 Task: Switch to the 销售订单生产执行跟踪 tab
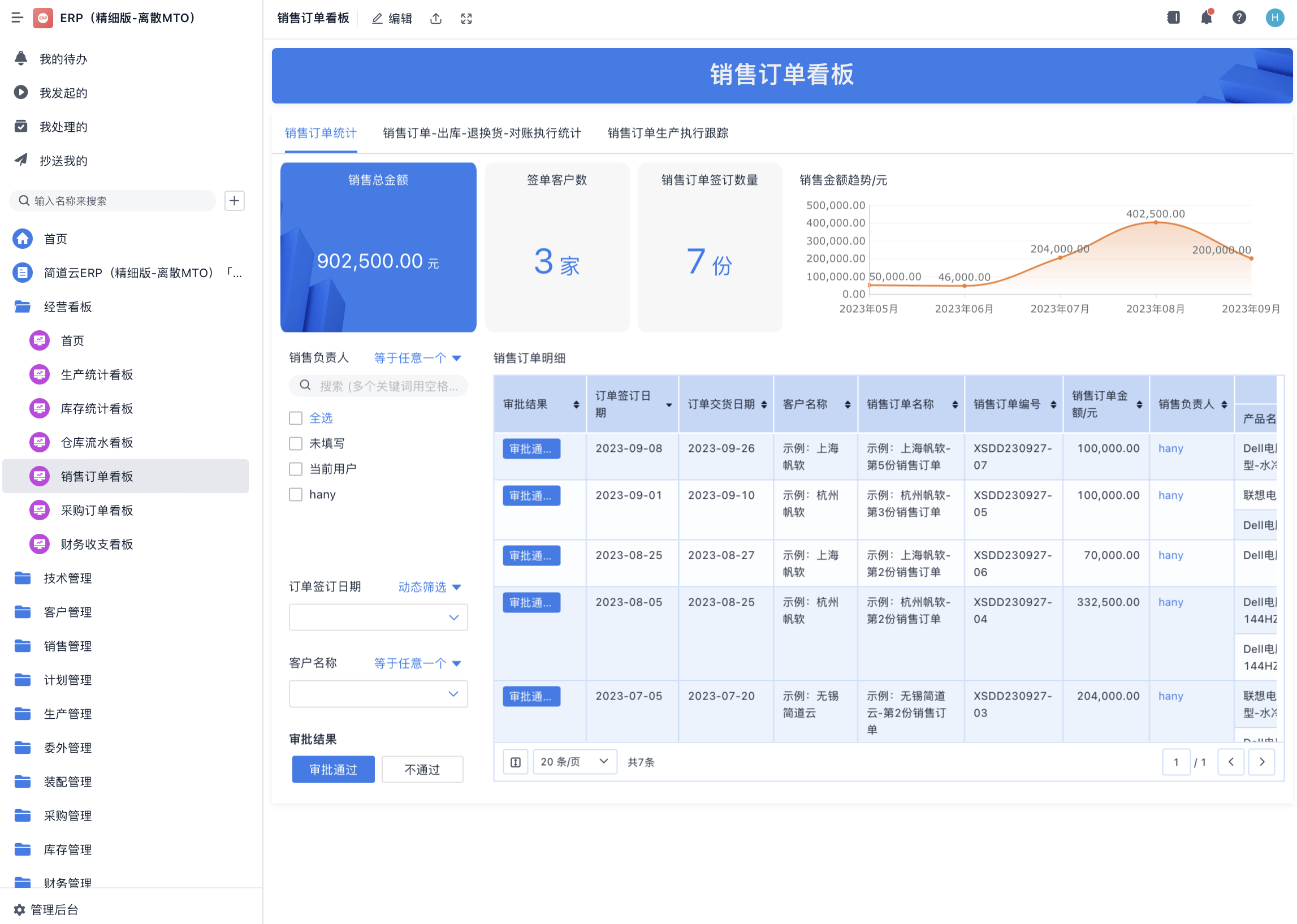667,133
